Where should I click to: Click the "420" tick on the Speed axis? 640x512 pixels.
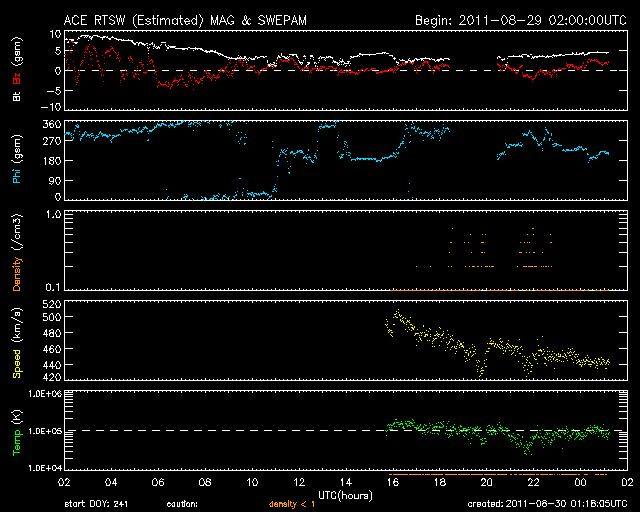click(x=52, y=377)
